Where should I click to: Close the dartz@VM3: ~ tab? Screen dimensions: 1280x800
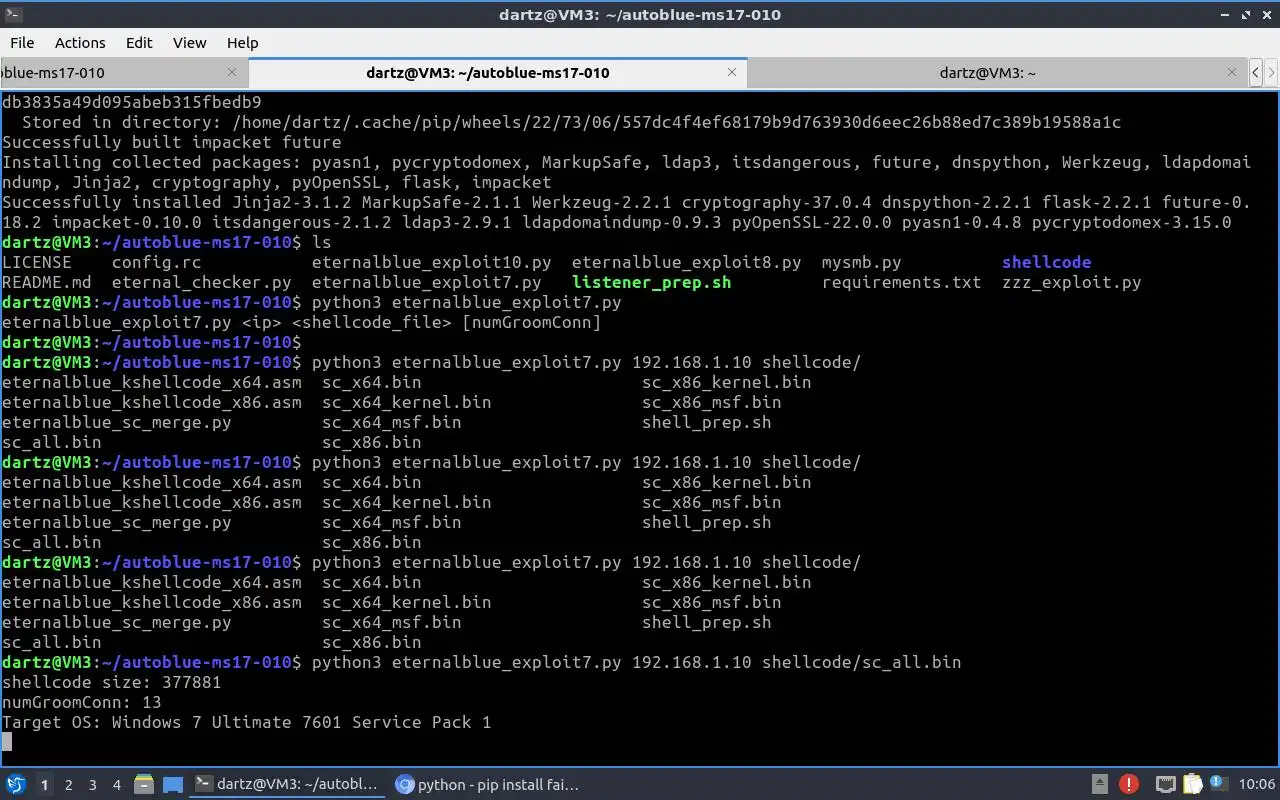(x=1232, y=72)
